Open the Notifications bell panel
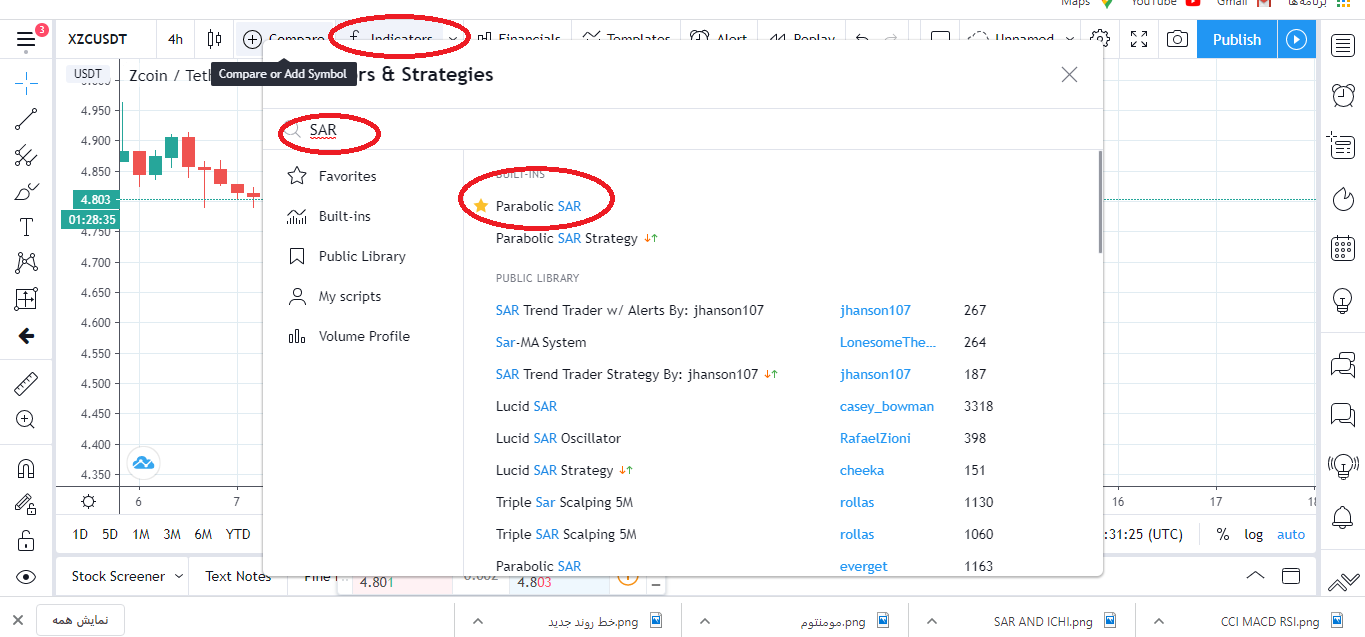 pos(1342,517)
